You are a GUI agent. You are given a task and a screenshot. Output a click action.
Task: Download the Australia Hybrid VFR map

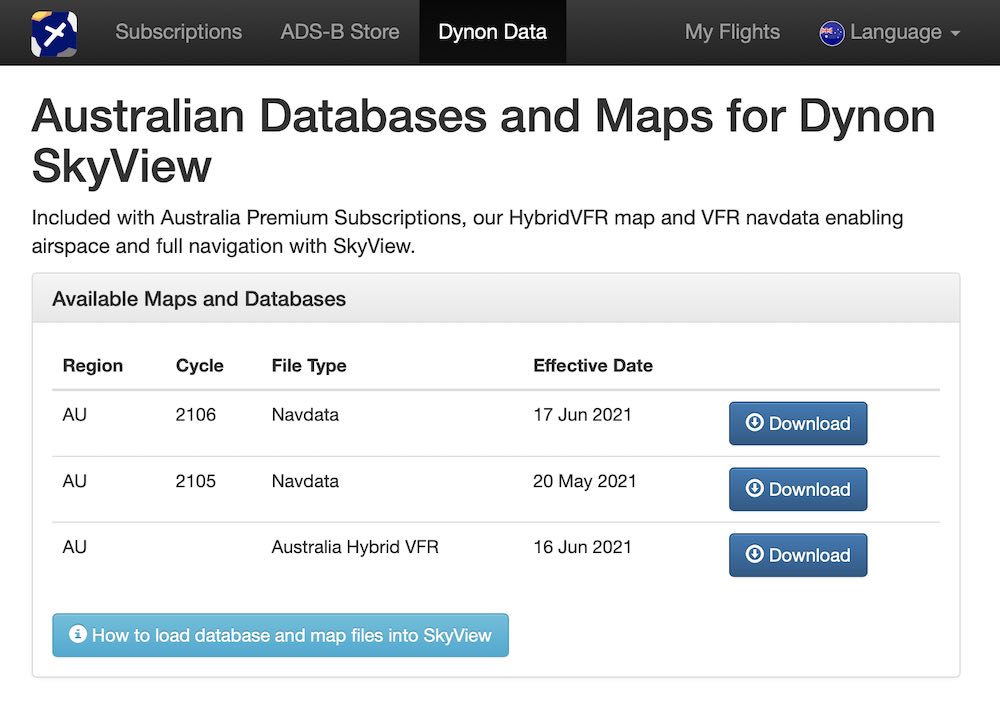tap(798, 555)
